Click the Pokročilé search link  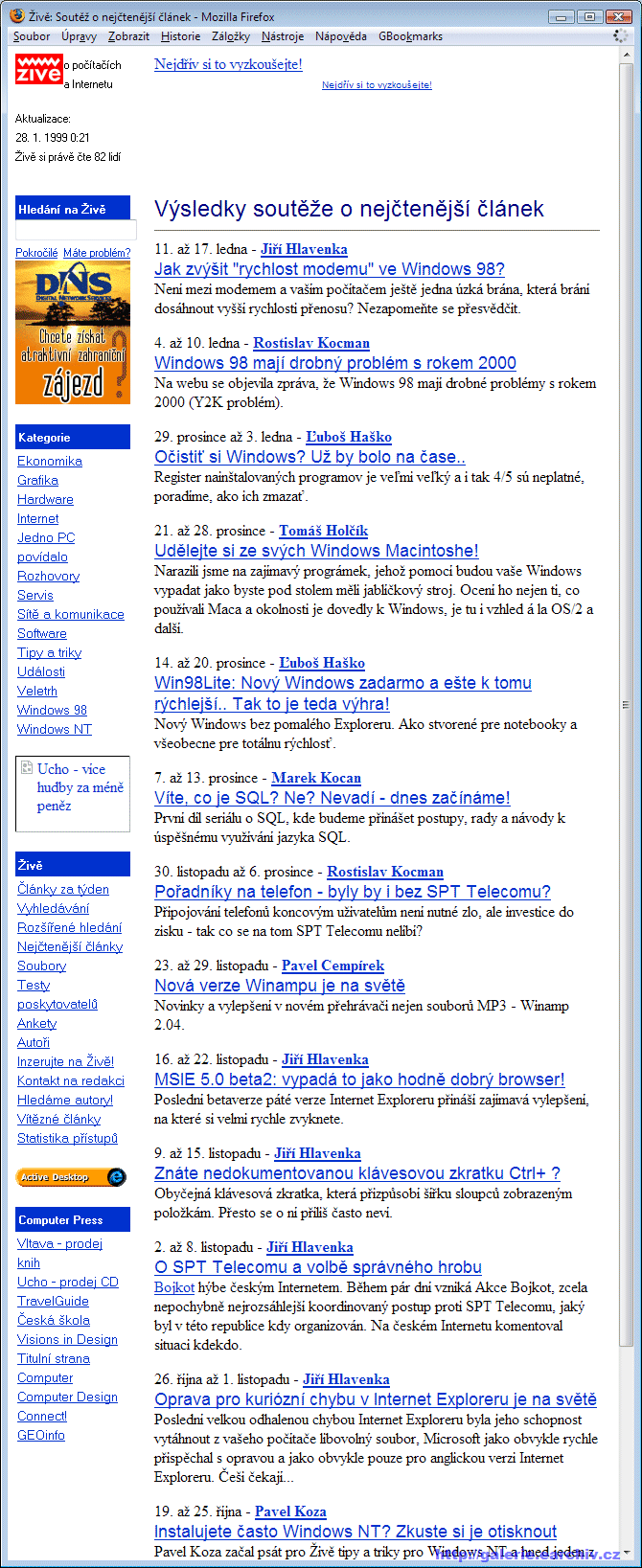click(x=36, y=253)
